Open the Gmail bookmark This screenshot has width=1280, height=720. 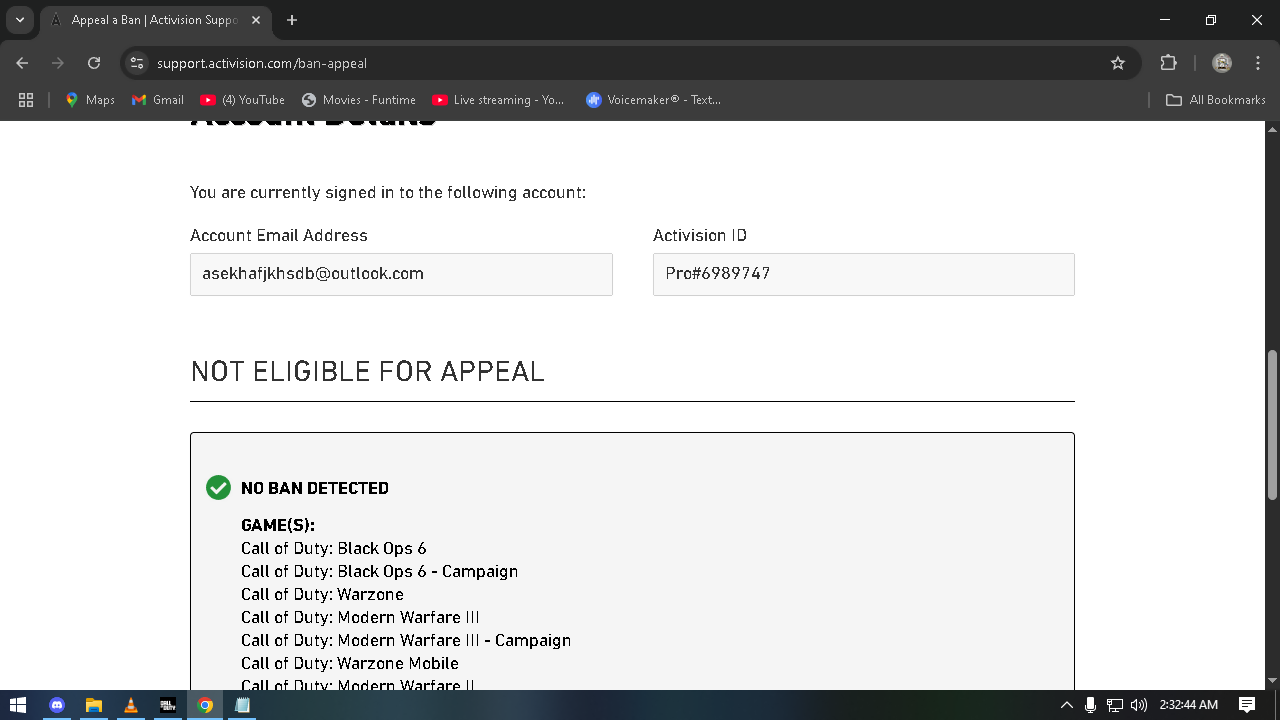[158, 100]
